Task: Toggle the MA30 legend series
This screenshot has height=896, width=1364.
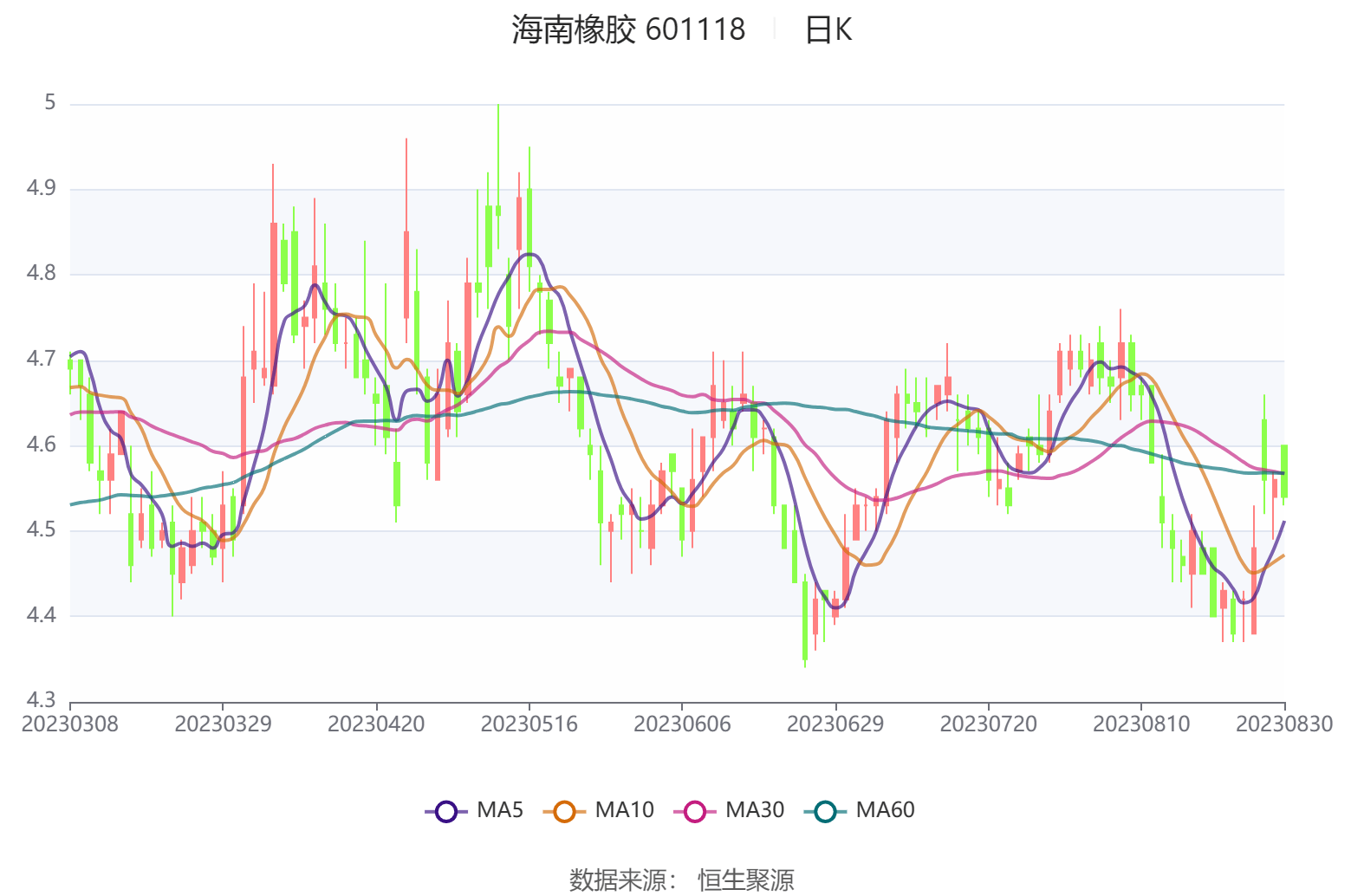Action: coord(729,811)
